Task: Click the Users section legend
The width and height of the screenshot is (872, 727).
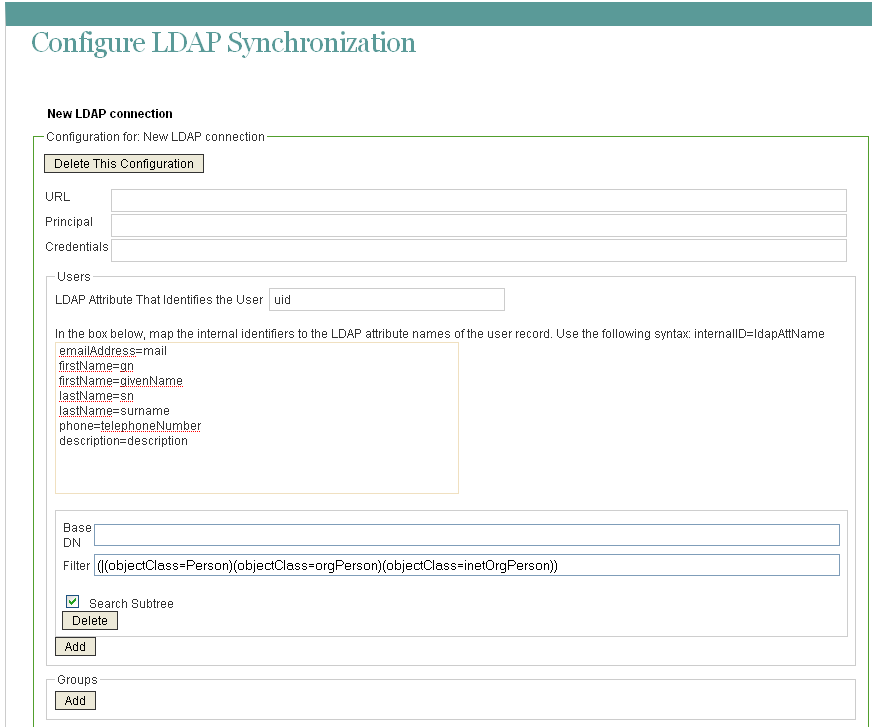Action: tap(75, 276)
